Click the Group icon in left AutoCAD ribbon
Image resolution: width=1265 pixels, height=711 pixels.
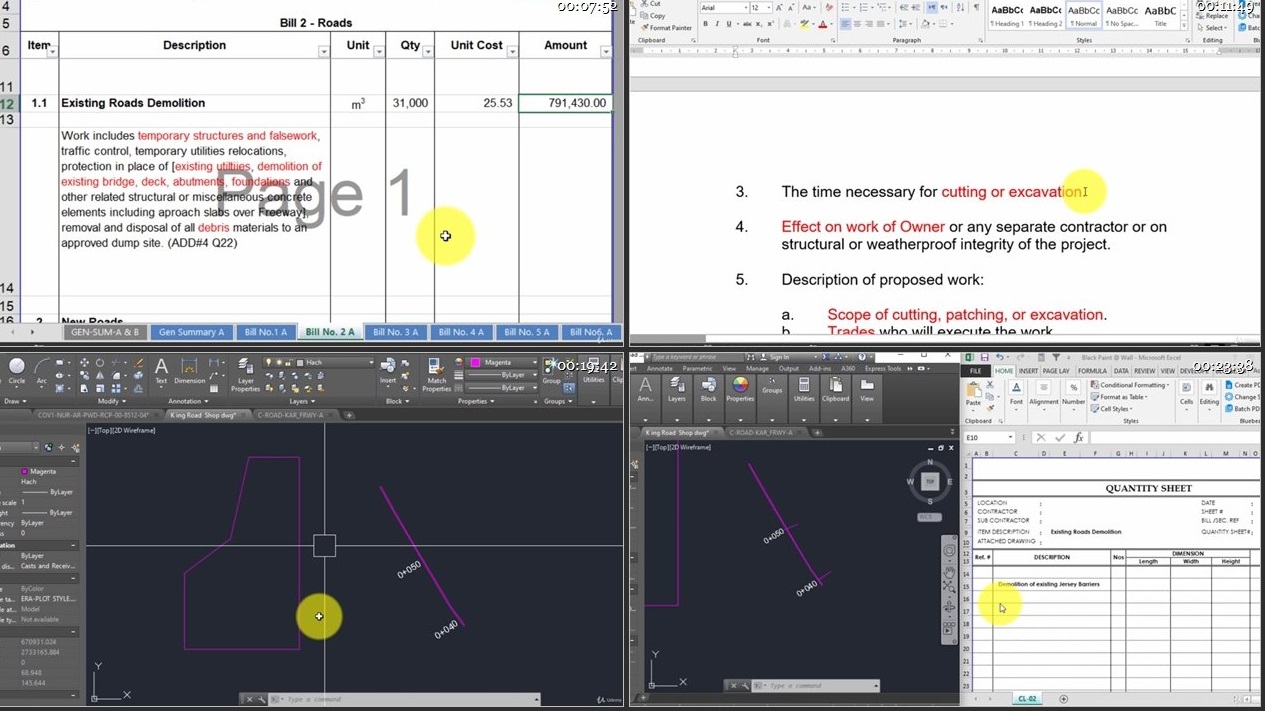pyautogui.click(x=552, y=370)
